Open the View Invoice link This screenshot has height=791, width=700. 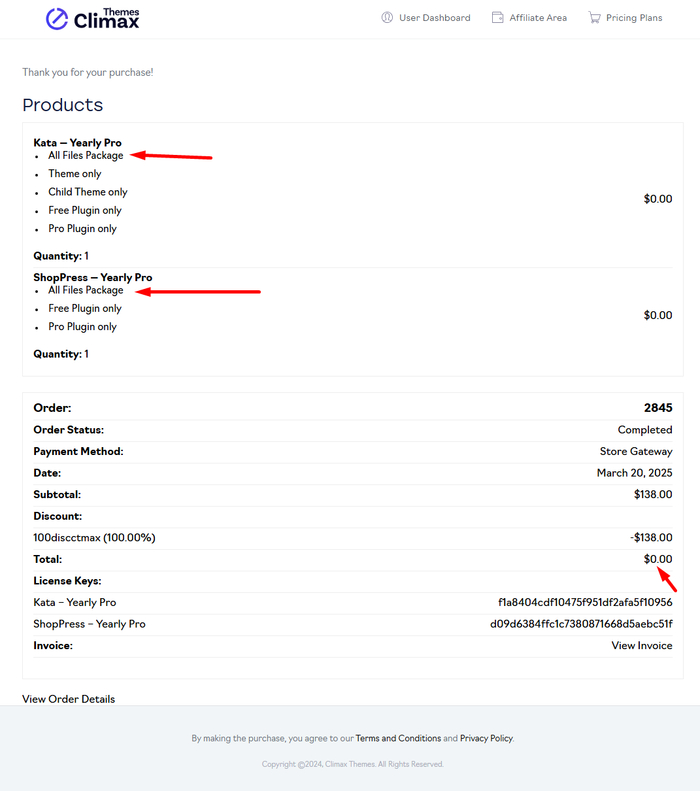(642, 646)
